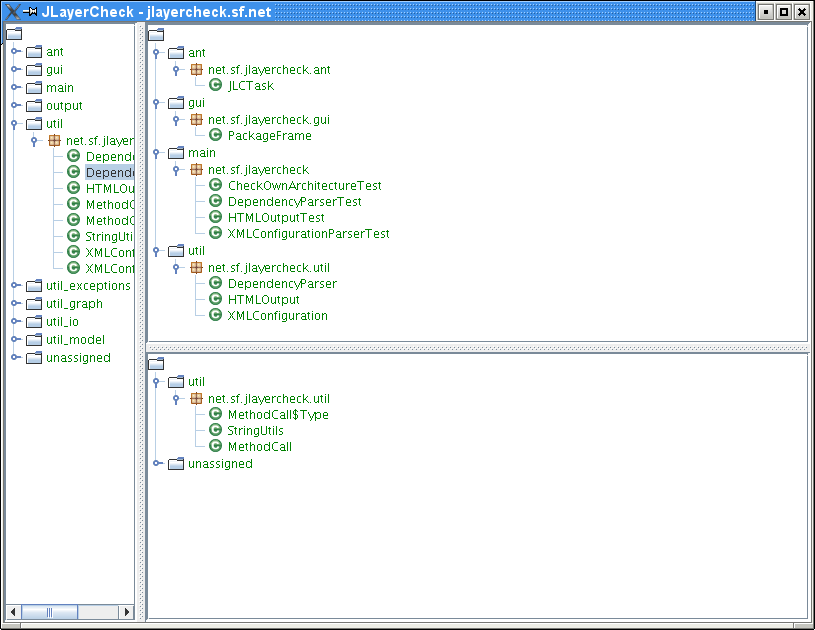Select the net.sf.jlayercheck.gui package label

point(269,120)
